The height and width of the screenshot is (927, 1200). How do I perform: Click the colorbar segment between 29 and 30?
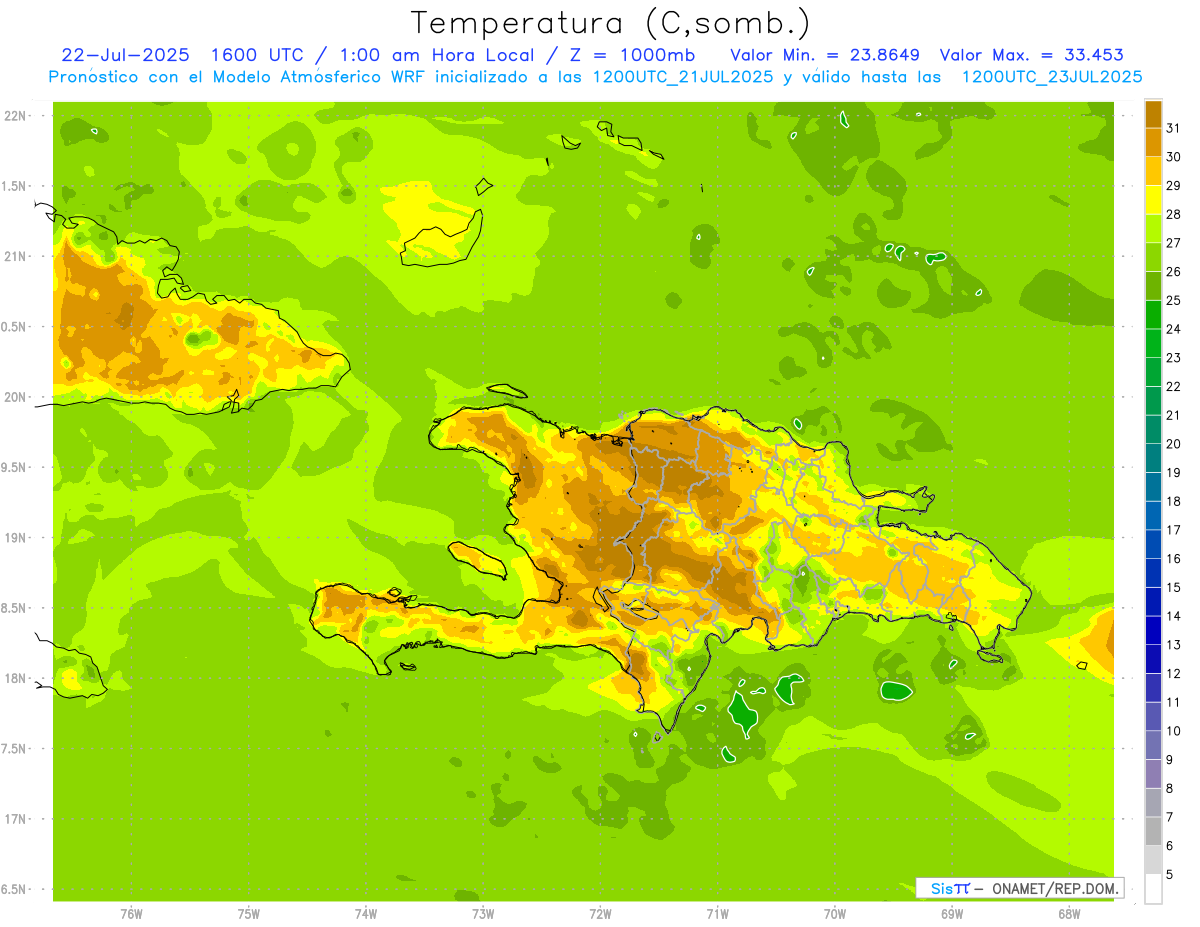(1153, 171)
